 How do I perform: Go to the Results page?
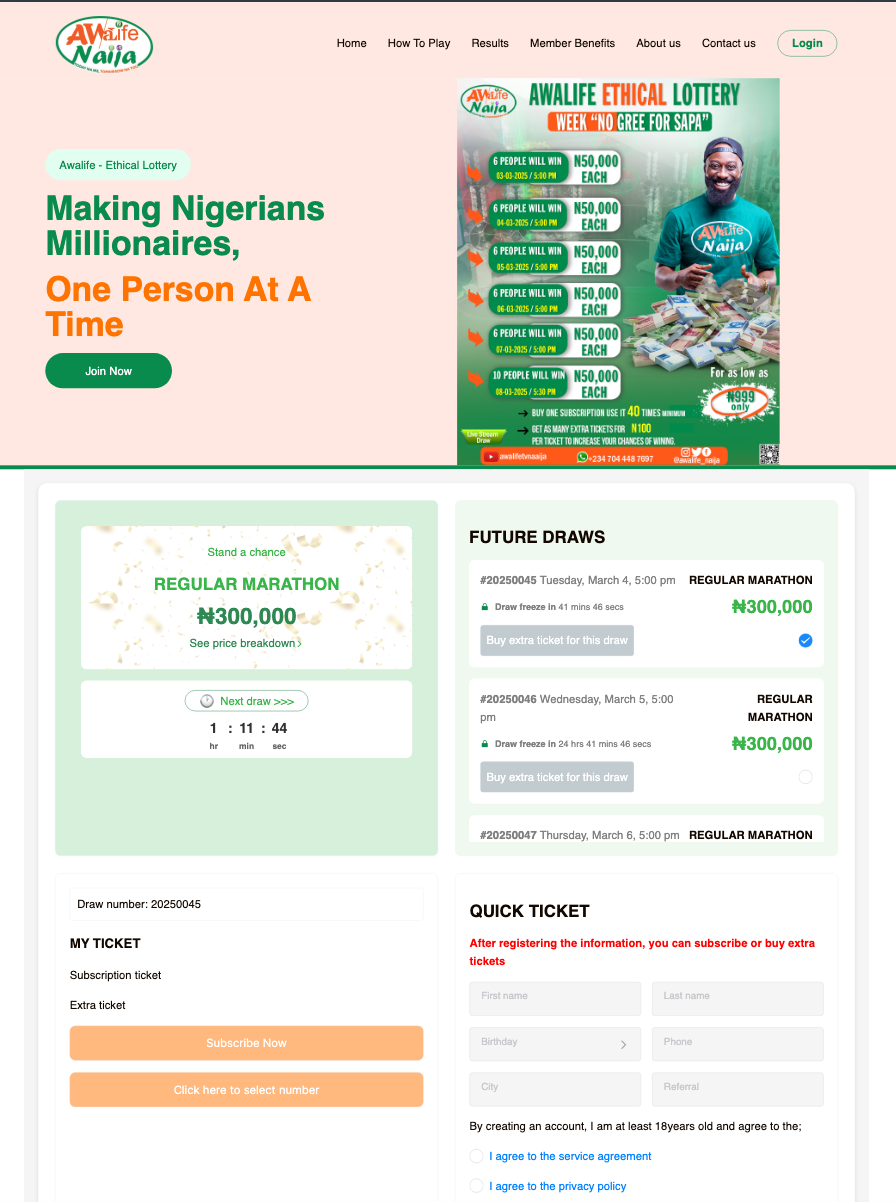pyautogui.click(x=490, y=43)
